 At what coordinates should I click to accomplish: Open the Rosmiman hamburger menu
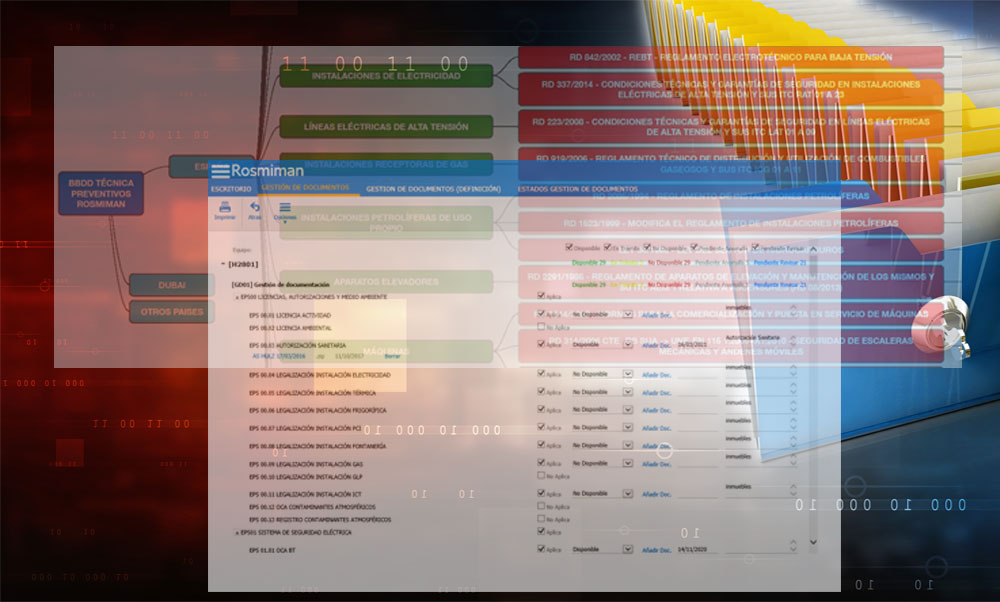click(220, 171)
